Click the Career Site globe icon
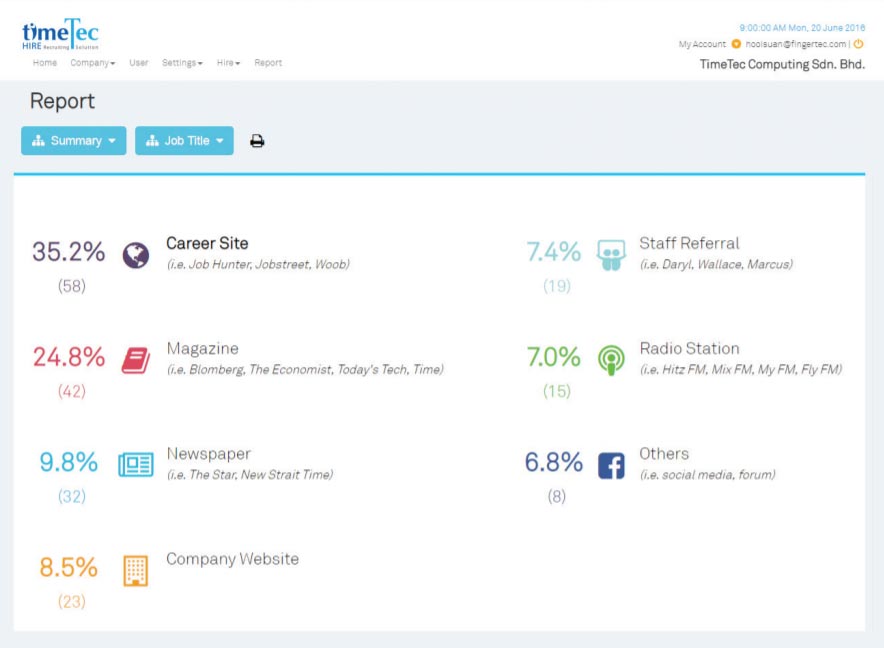The width and height of the screenshot is (884, 648). point(136,255)
